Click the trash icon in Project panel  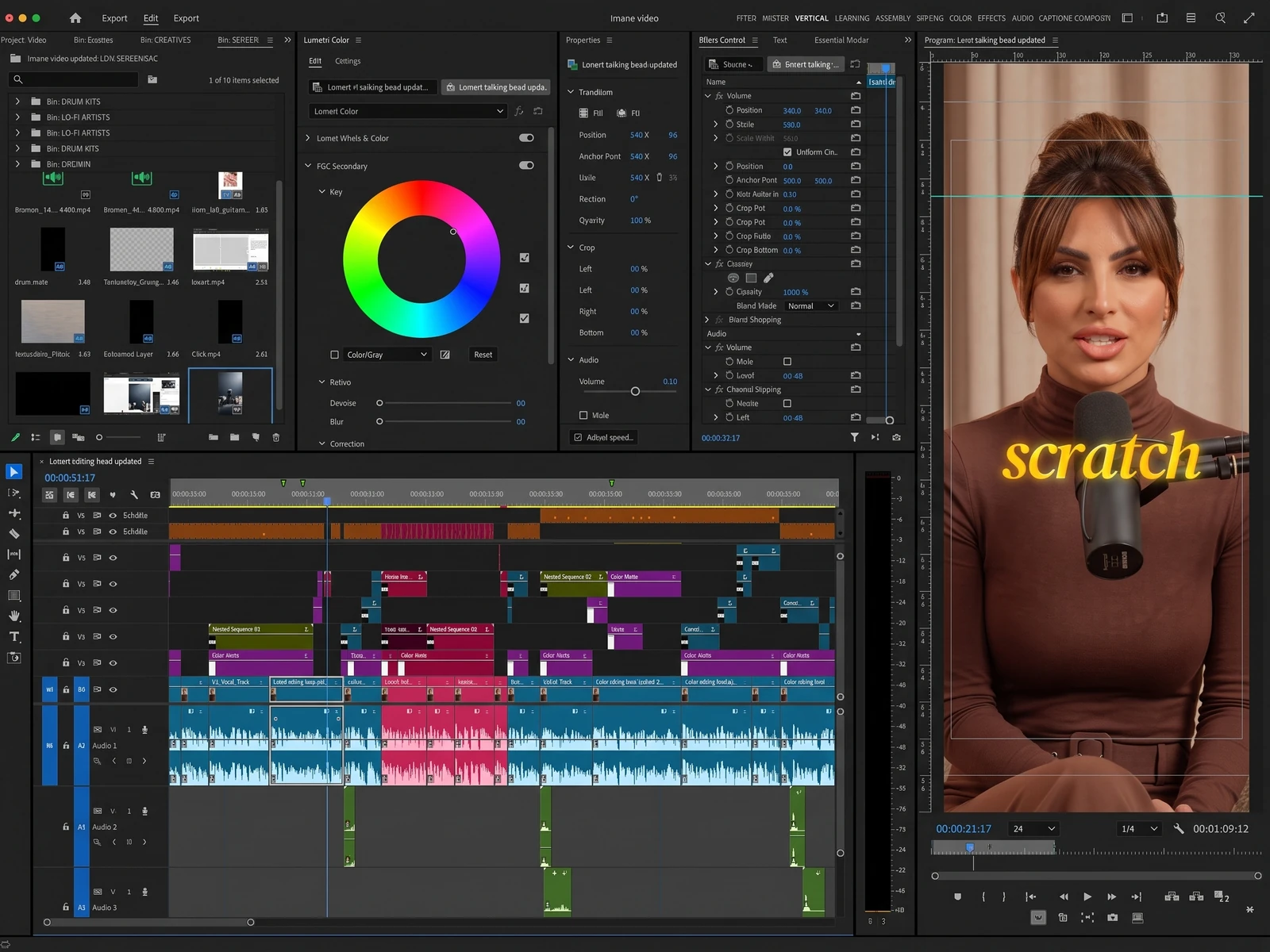coord(276,437)
